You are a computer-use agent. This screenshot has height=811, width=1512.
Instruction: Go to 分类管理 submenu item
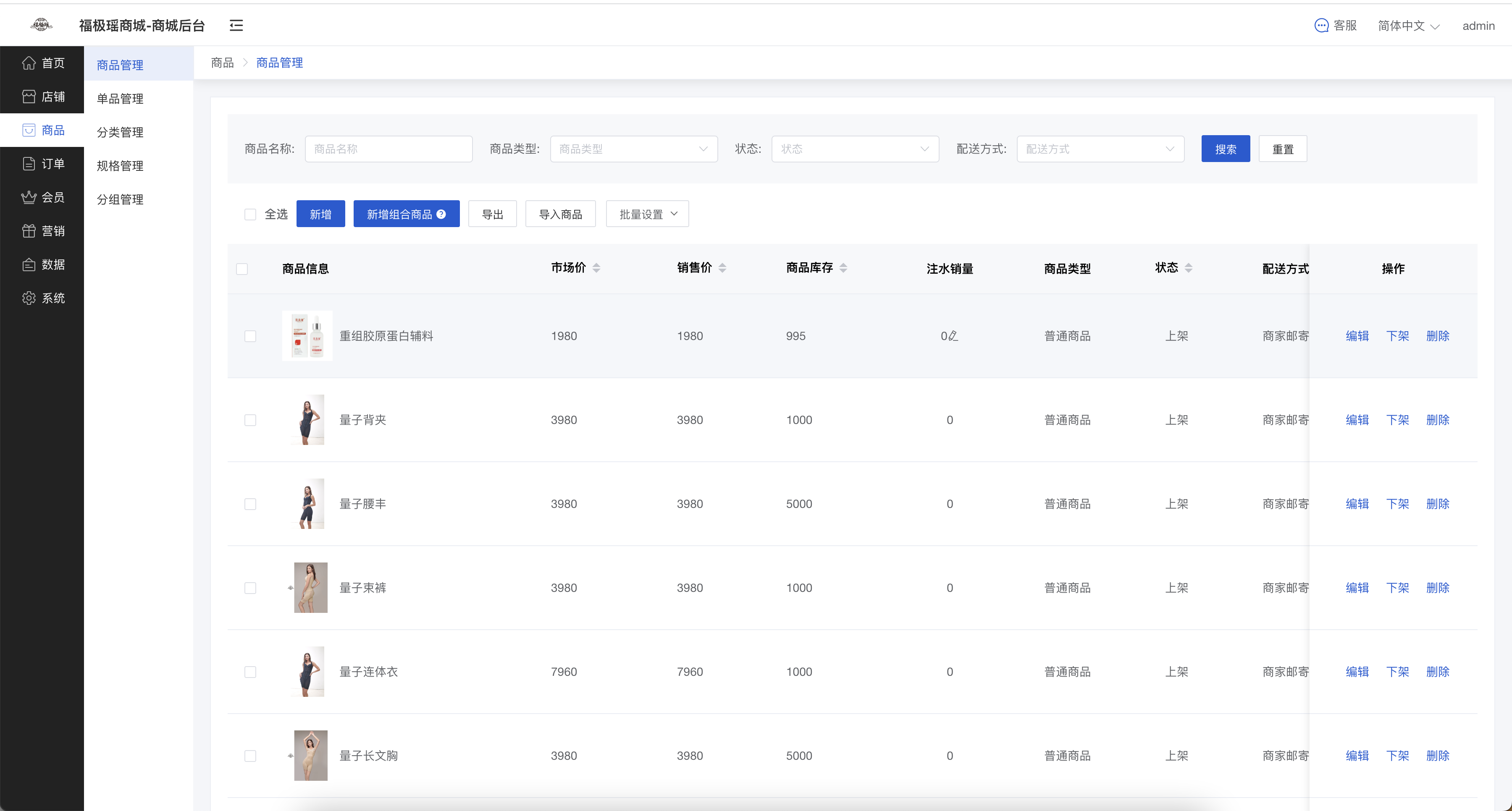point(139,131)
